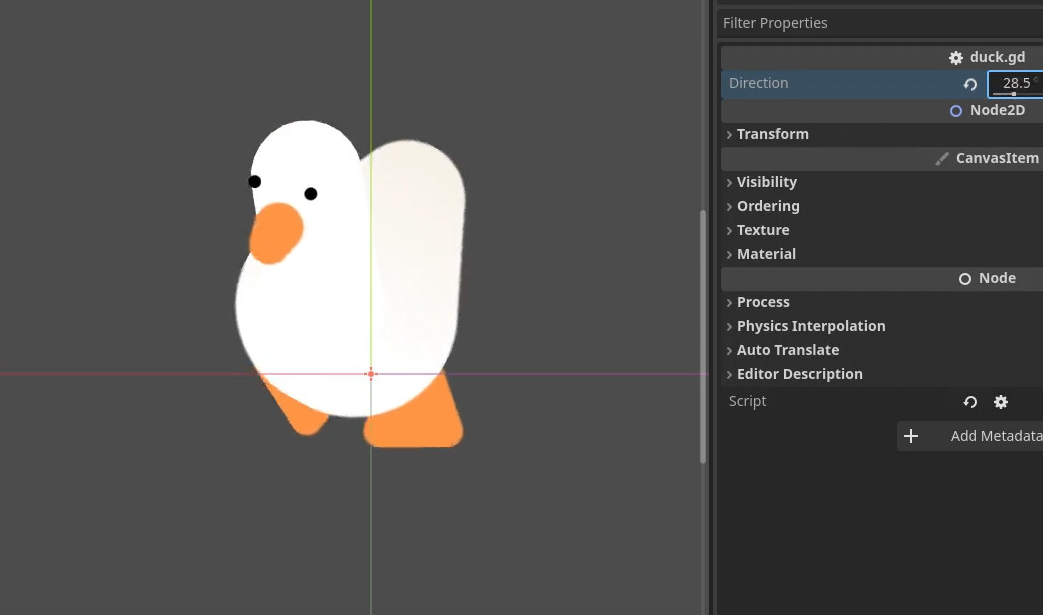Expand the Process section
This screenshot has height=615, width=1043.
click(762, 302)
